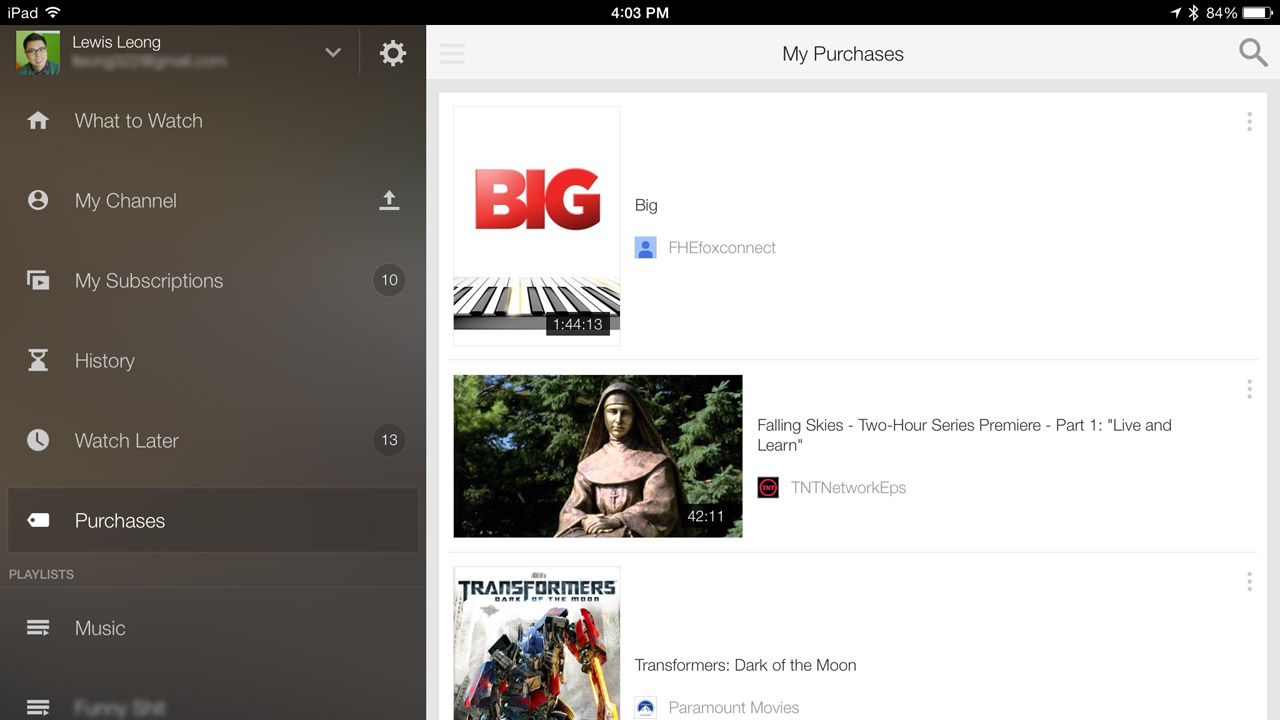Click the home icon beside What to Watch
This screenshot has height=720, width=1280.
[38, 121]
